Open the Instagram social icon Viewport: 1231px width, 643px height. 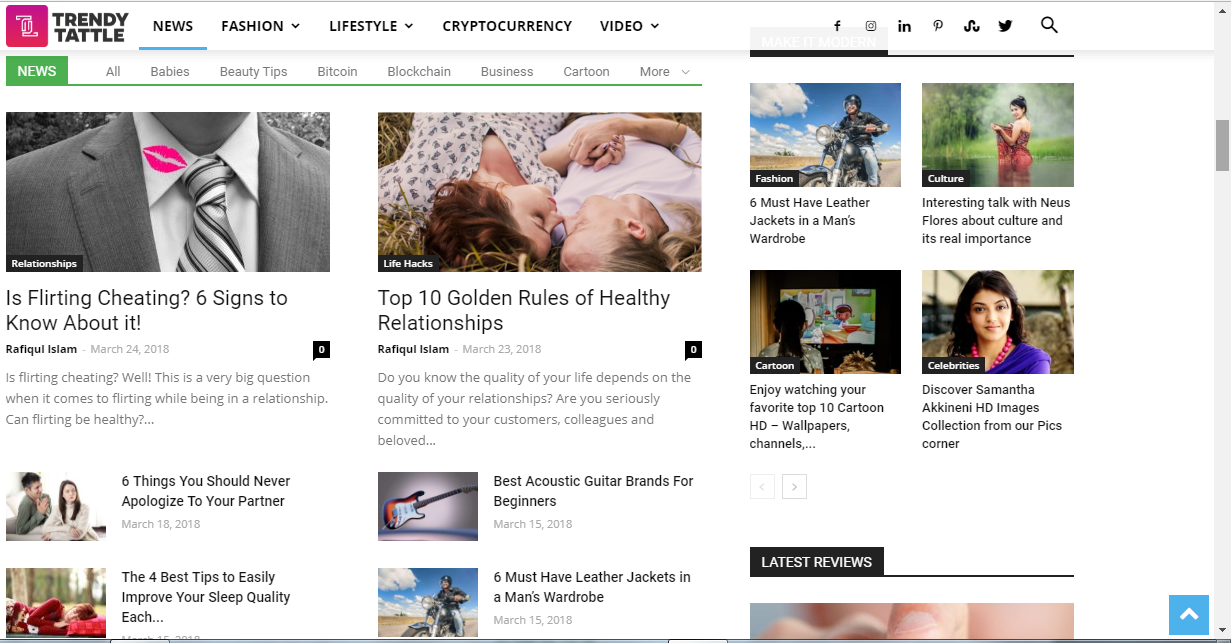tap(871, 26)
